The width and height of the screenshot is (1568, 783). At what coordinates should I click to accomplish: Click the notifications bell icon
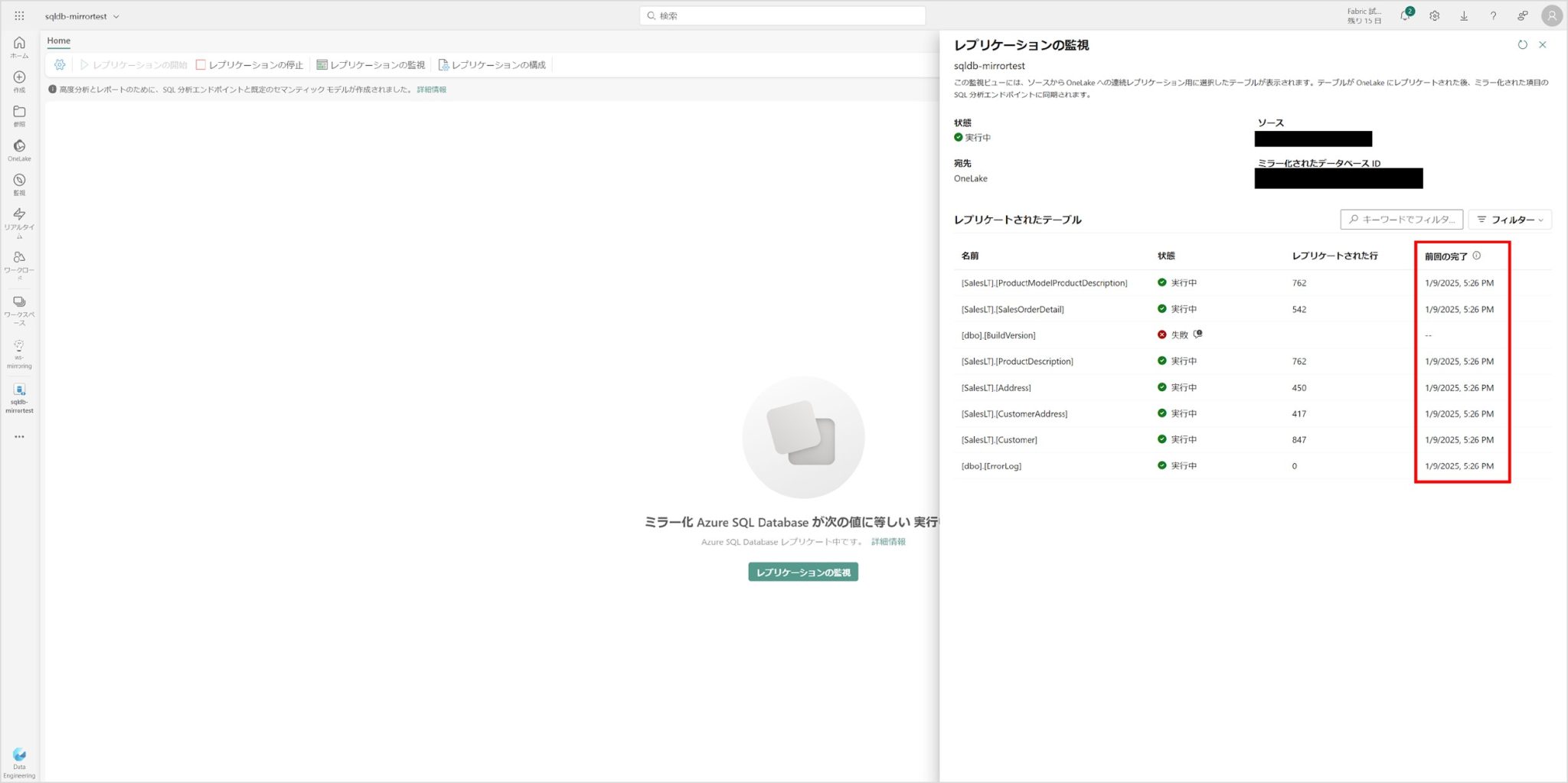pyautogui.click(x=1405, y=16)
